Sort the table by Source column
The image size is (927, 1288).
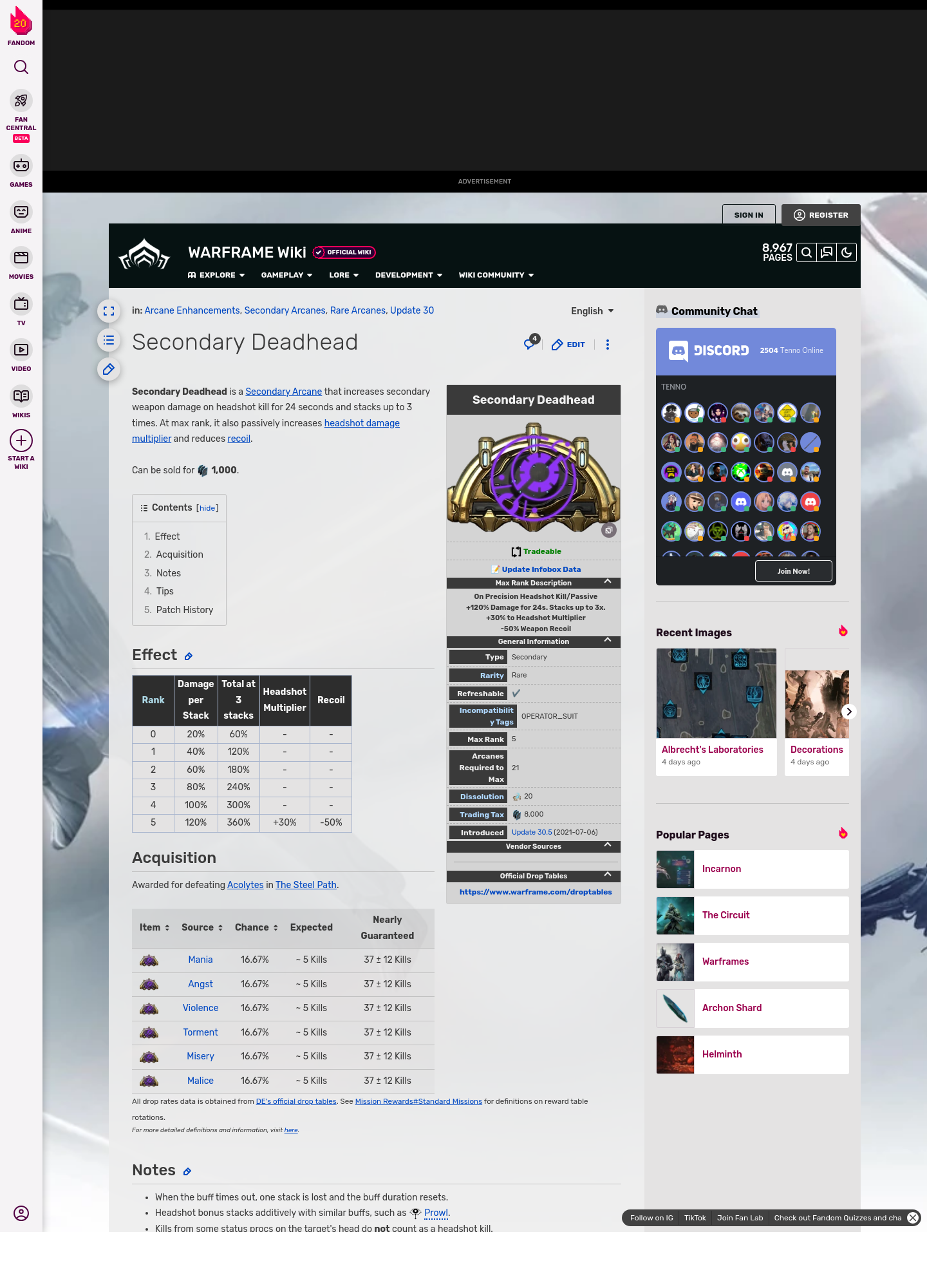pyautogui.click(x=202, y=927)
